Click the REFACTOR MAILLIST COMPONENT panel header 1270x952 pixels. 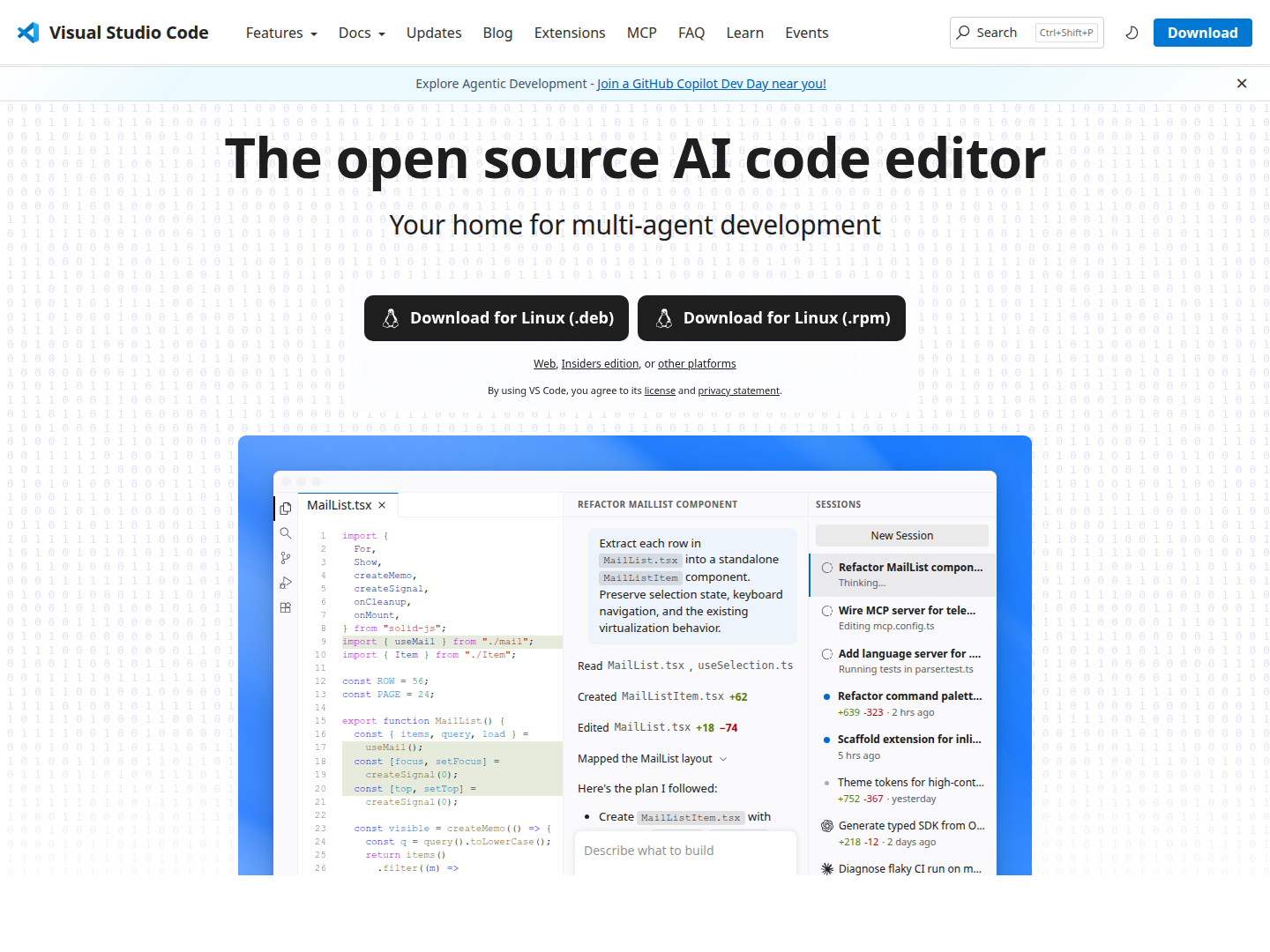pos(658,504)
